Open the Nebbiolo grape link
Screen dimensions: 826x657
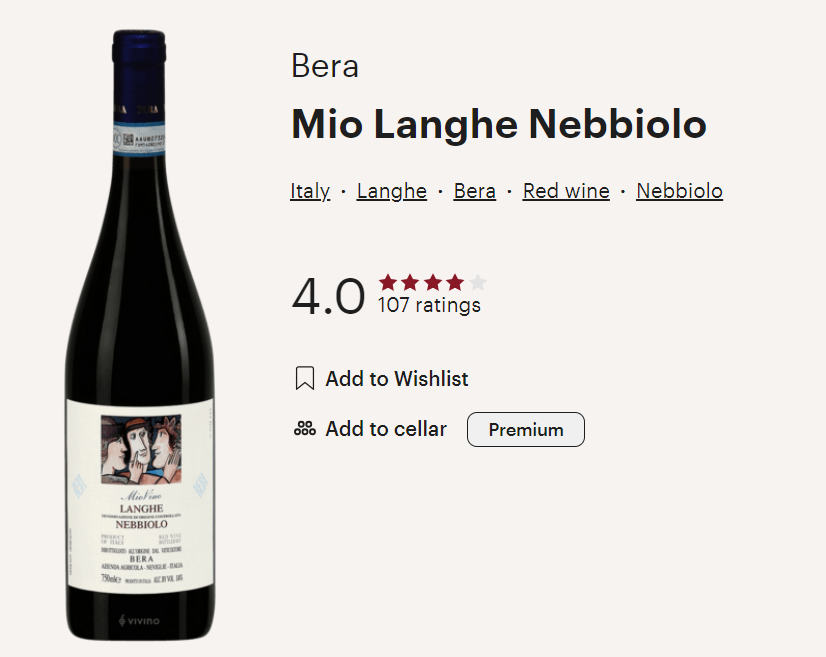(679, 191)
